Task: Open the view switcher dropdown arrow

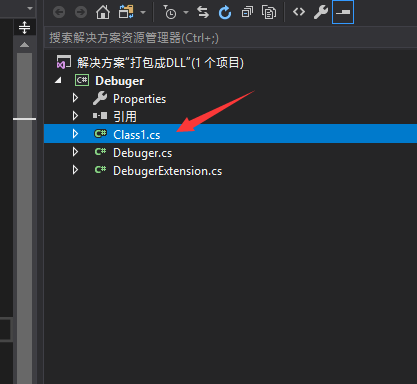Action: click(143, 13)
